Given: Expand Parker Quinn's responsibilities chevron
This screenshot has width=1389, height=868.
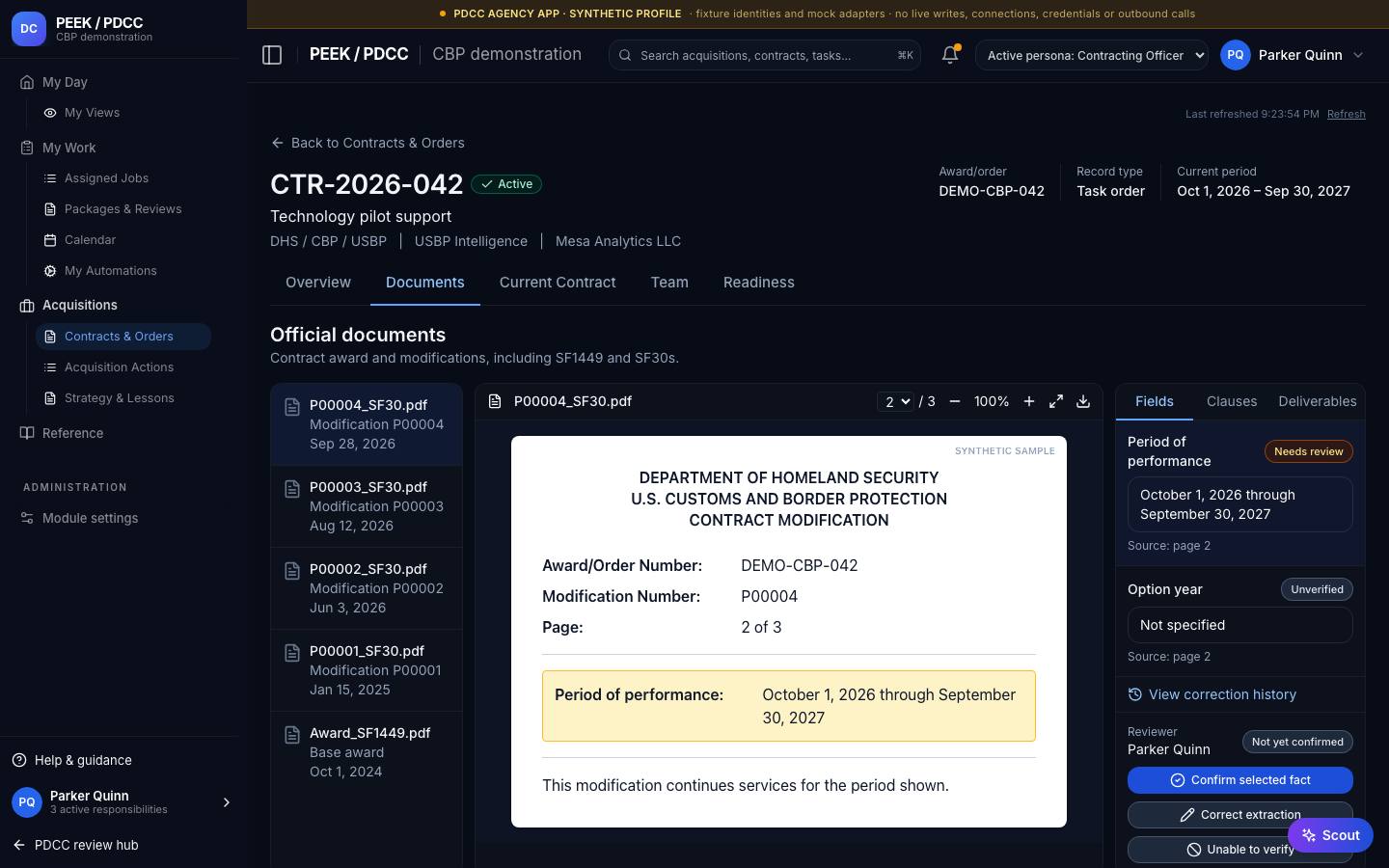Looking at the screenshot, I should tap(227, 802).
